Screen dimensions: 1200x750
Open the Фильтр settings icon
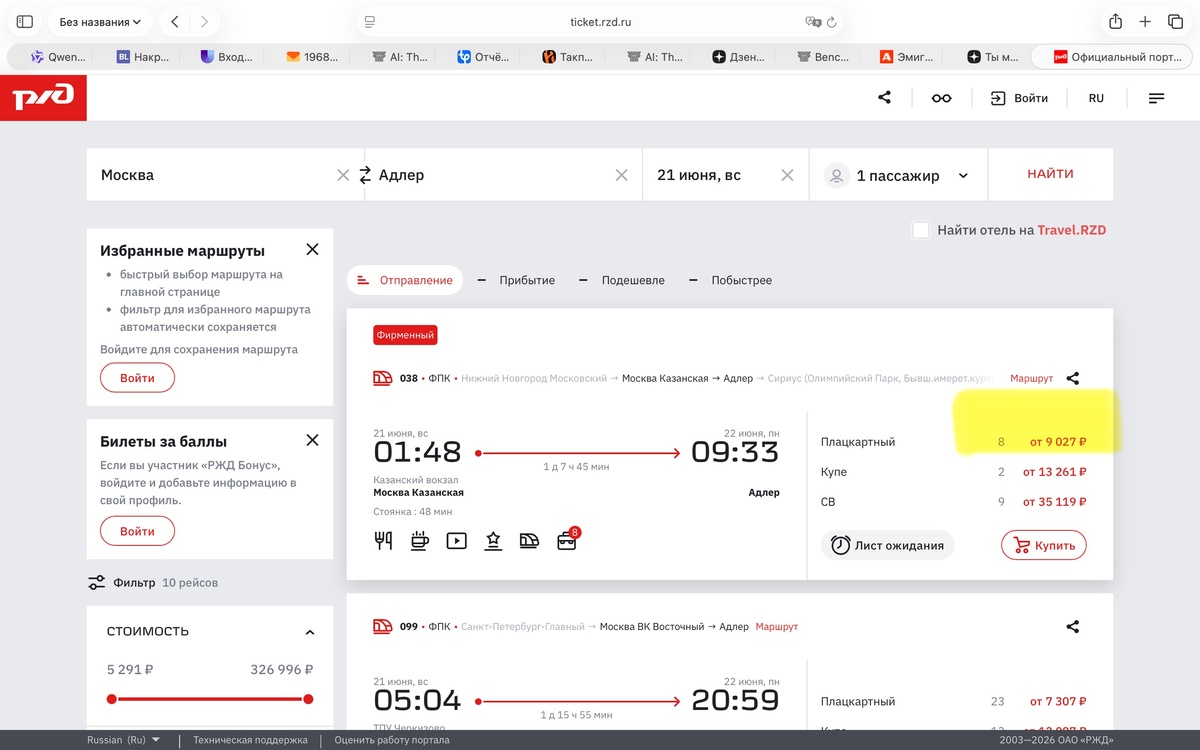(x=97, y=582)
